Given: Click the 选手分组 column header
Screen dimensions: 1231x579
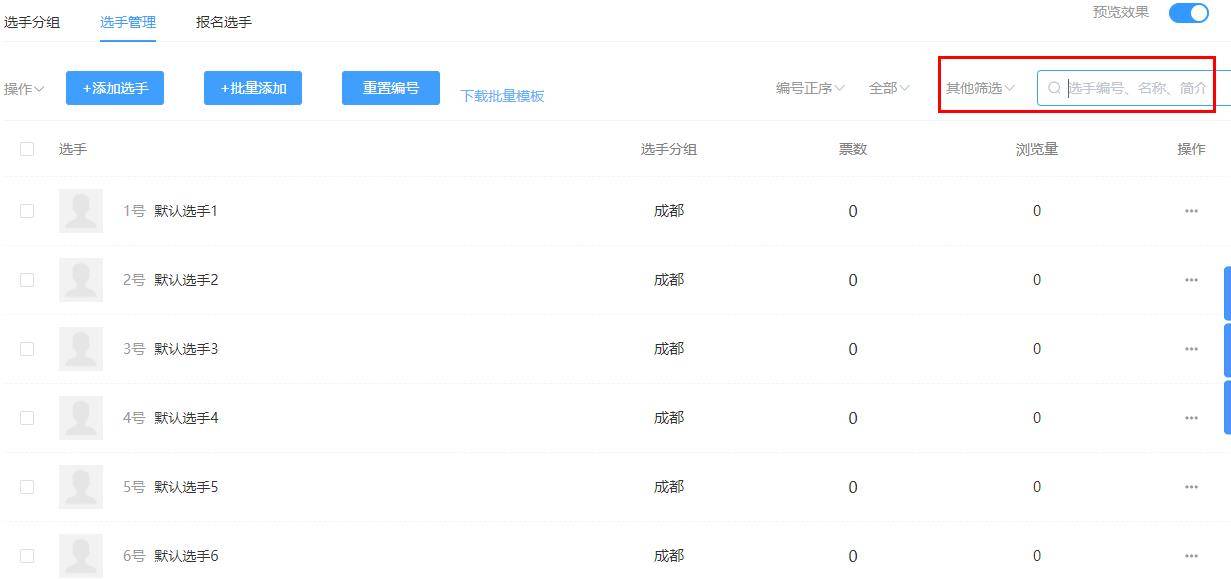Looking at the screenshot, I should click(x=669, y=149).
